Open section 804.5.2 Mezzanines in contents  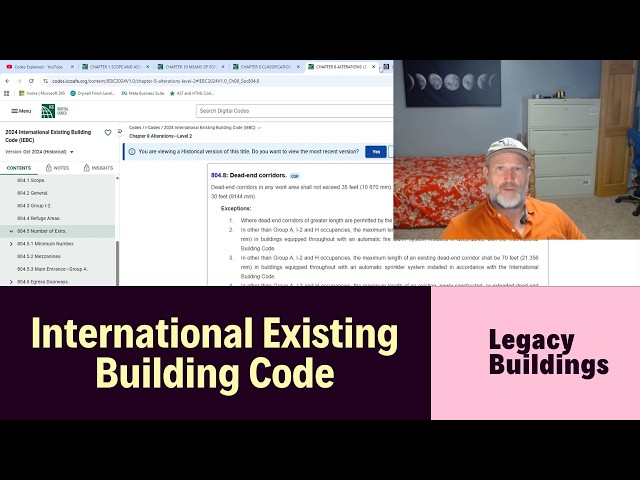[x=39, y=256]
